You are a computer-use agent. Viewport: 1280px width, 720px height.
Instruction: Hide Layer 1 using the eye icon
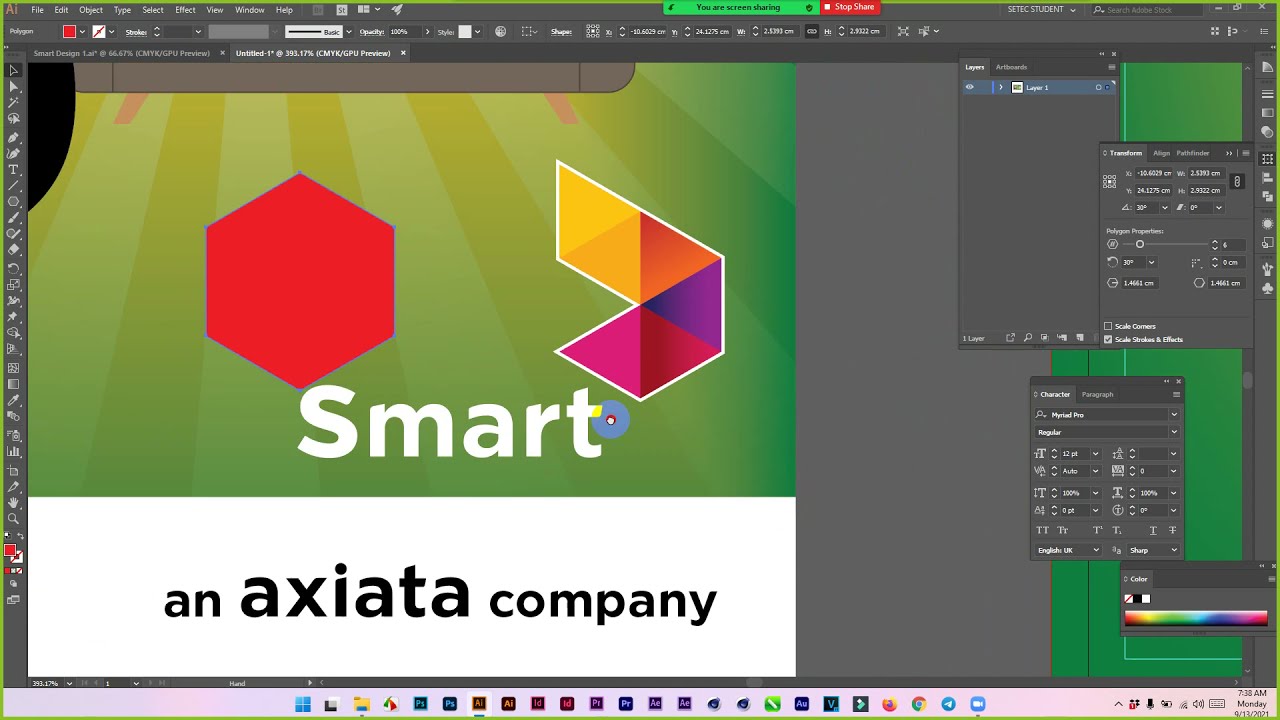point(969,87)
